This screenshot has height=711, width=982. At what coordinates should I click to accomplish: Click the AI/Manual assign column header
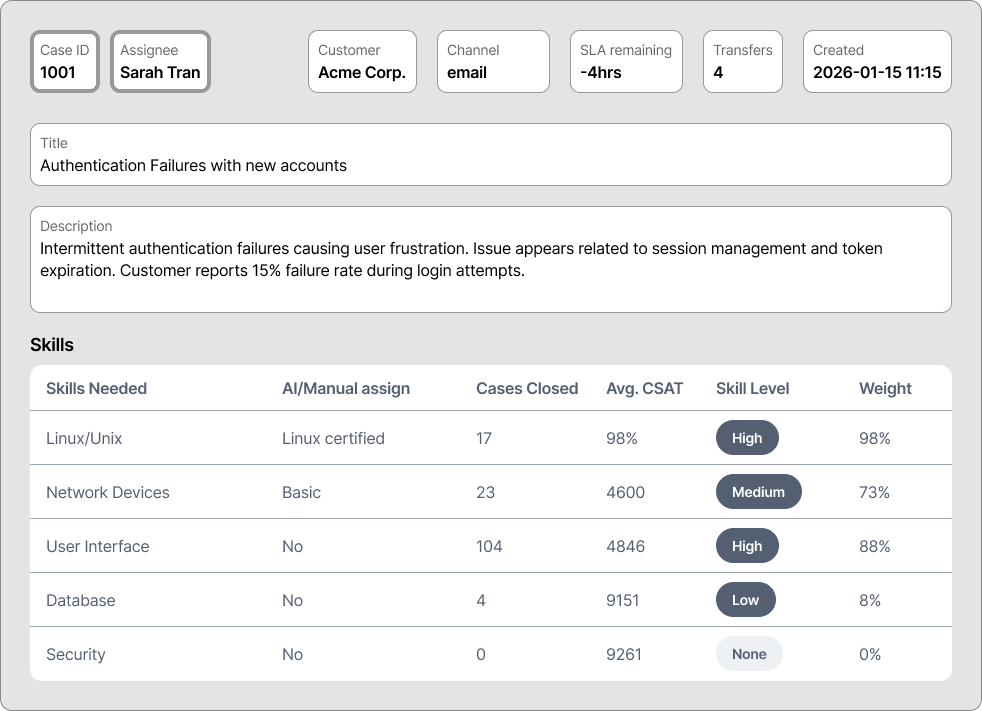(x=346, y=388)
